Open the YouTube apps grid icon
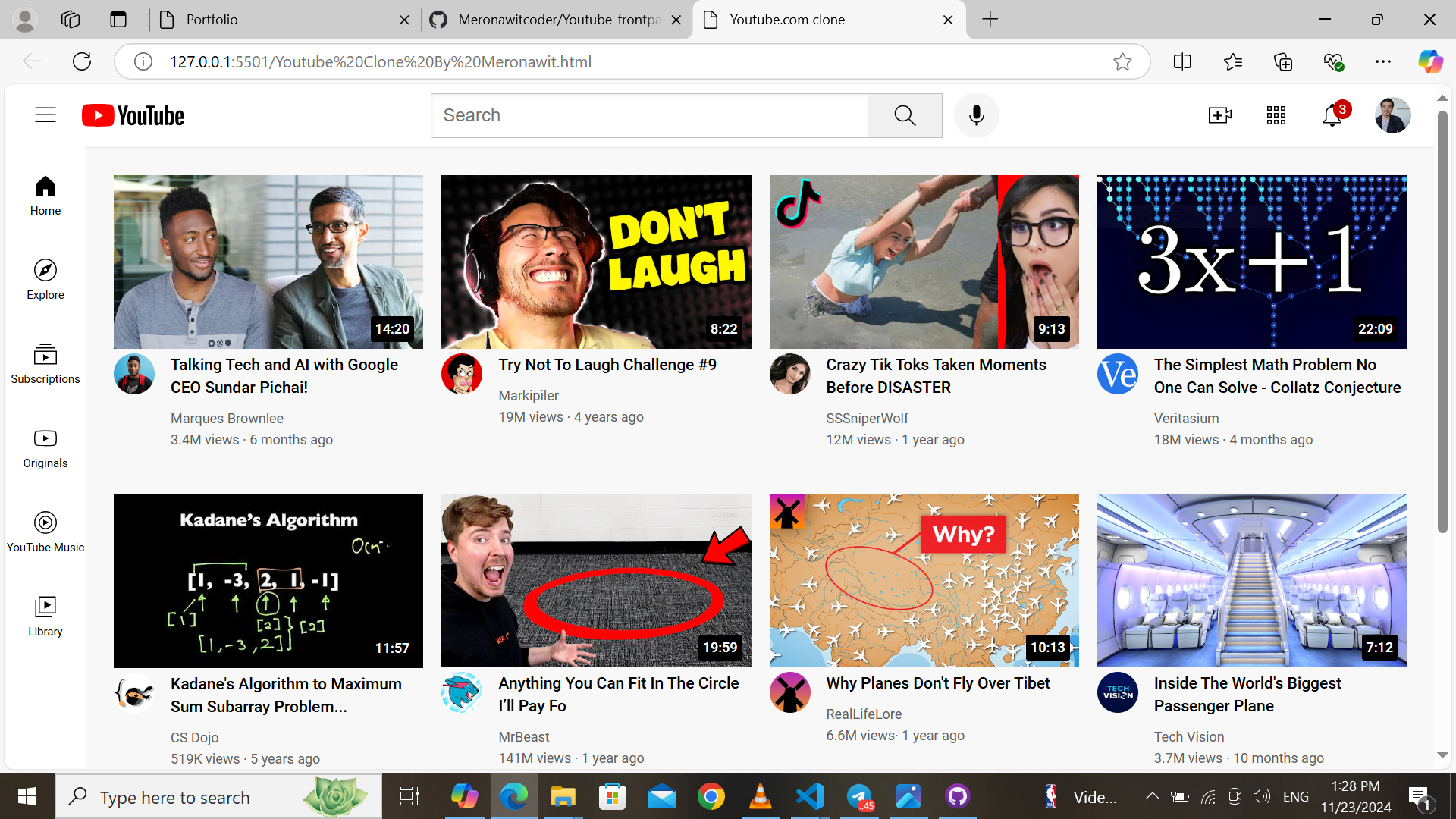Image resolution: width=1456 pixels, height=819 pixels. [1276, 115]
